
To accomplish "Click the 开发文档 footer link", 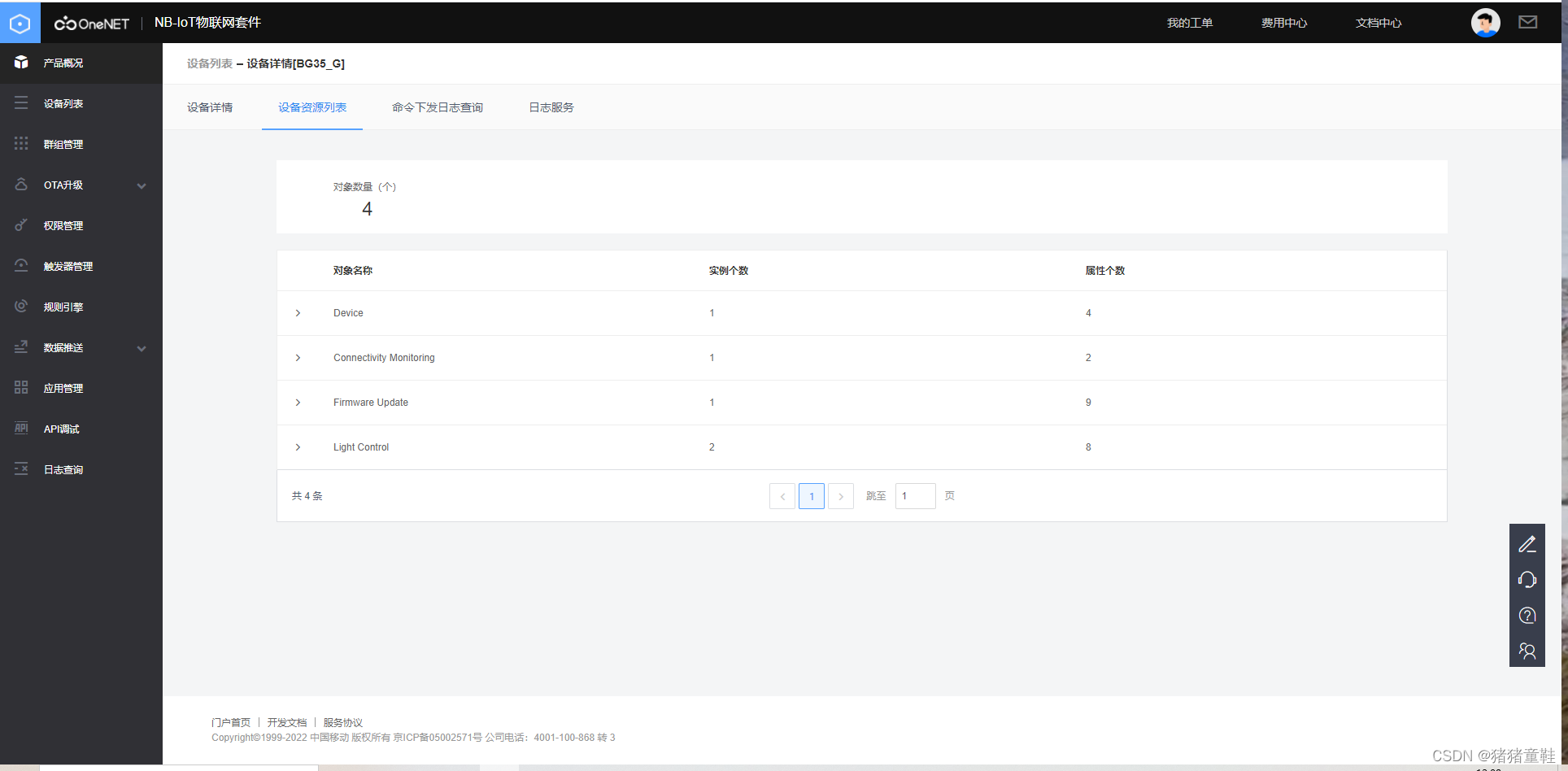I will [x=287, y=722].
